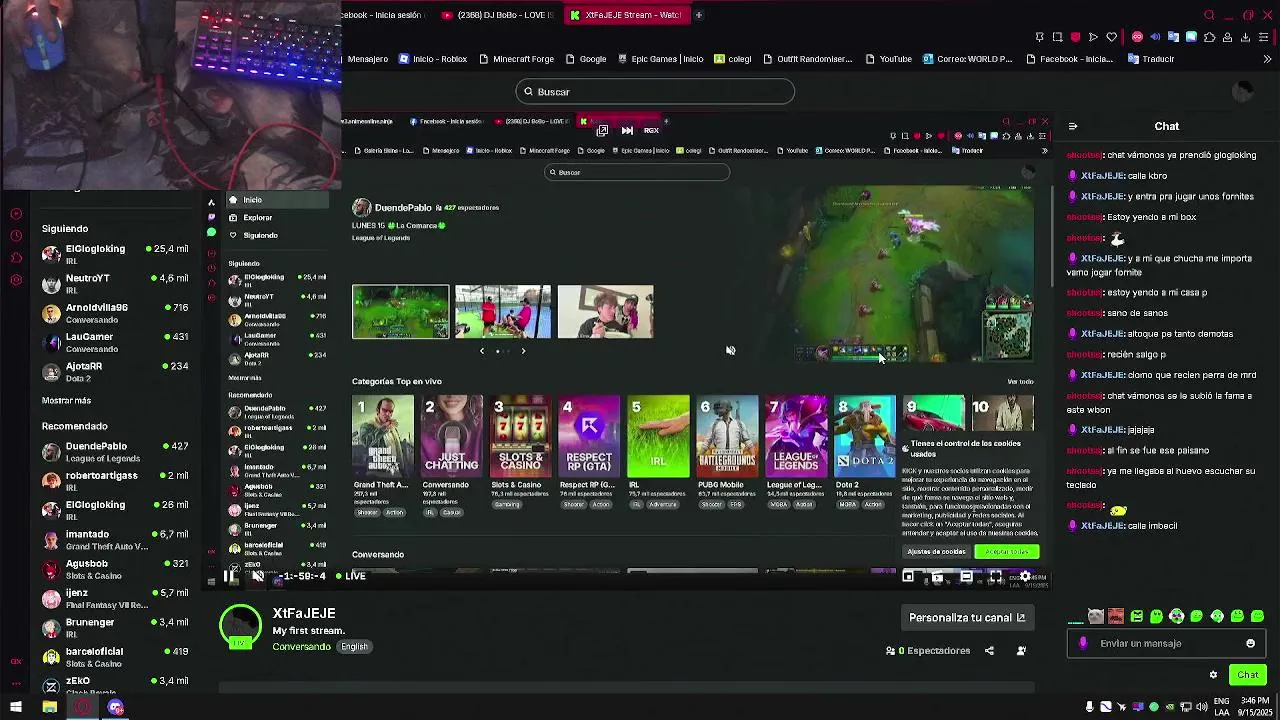Click the Ver todo categories link
The image size is (1280, 720).
[1020, 382]
